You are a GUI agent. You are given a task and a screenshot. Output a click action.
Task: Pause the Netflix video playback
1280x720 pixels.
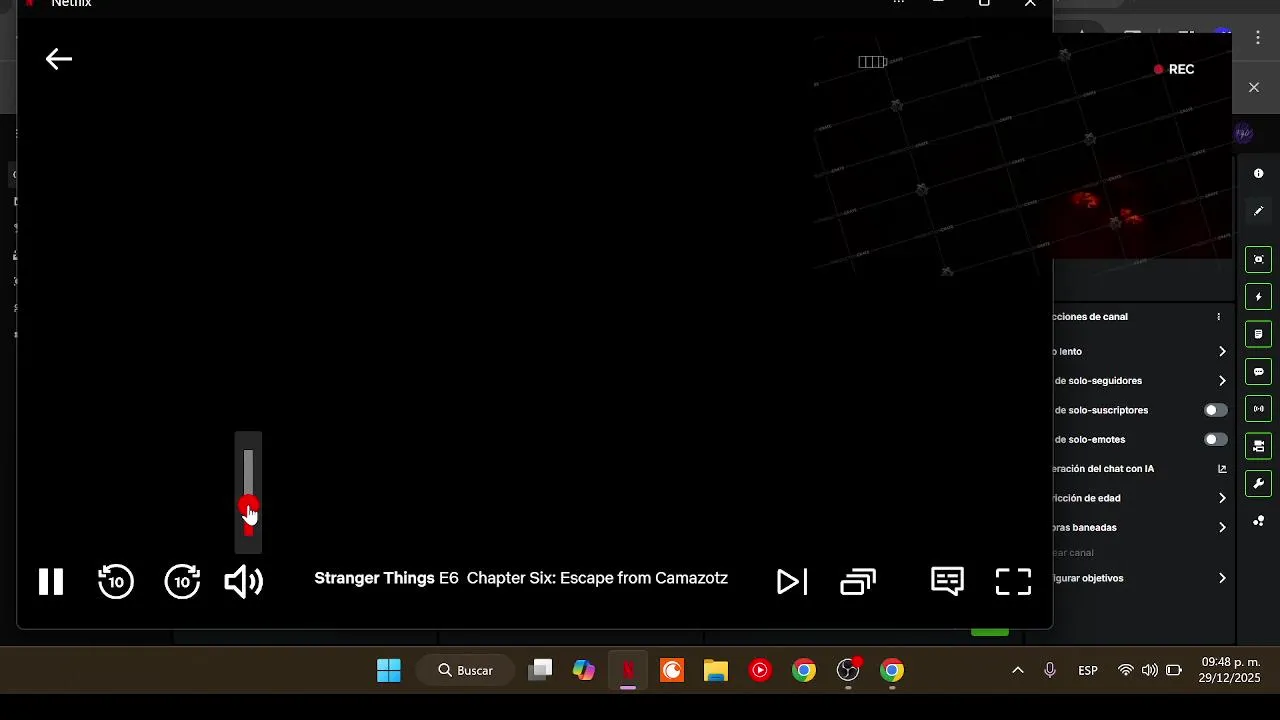tap(51, 581)
